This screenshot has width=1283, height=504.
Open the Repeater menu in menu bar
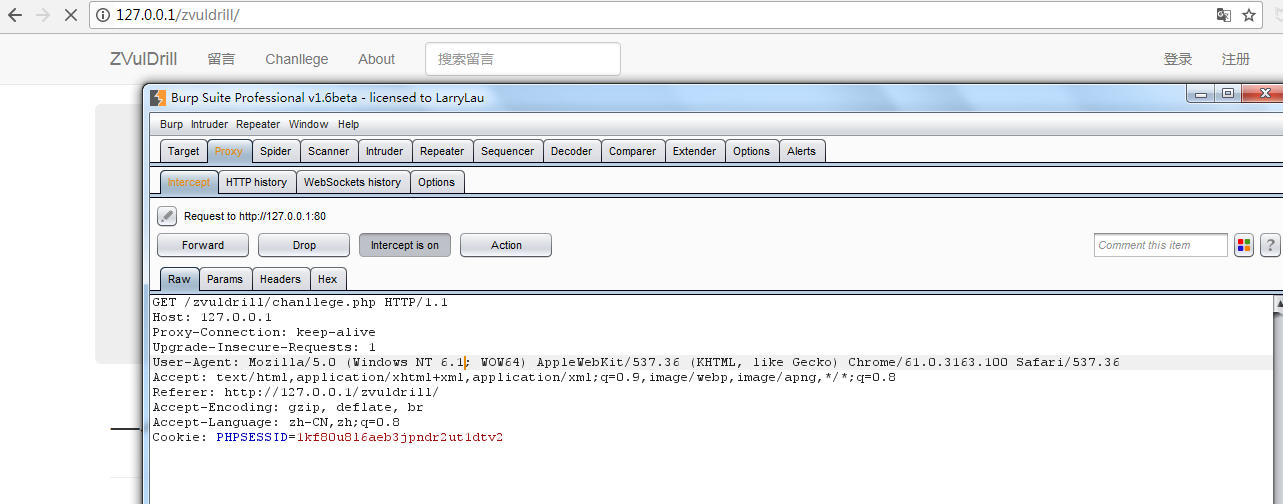pos(258,124)
